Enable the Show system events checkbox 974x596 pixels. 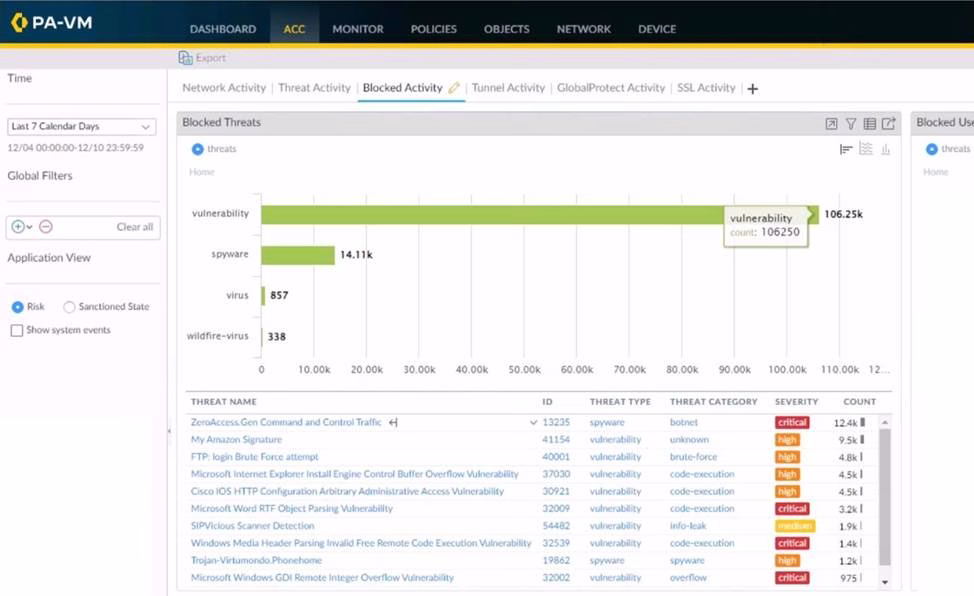coord(16,330)
